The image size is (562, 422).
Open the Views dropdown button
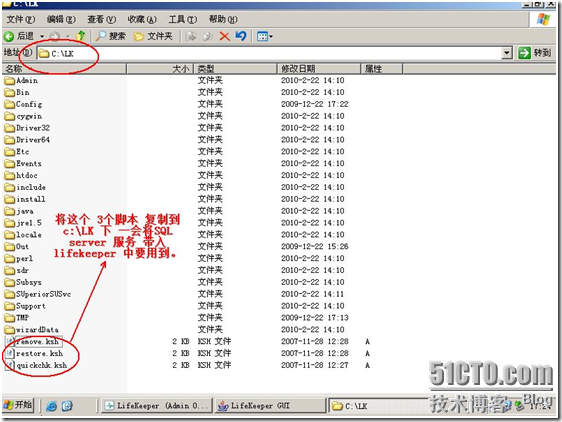pyautogui.click(x=265, y=36)
